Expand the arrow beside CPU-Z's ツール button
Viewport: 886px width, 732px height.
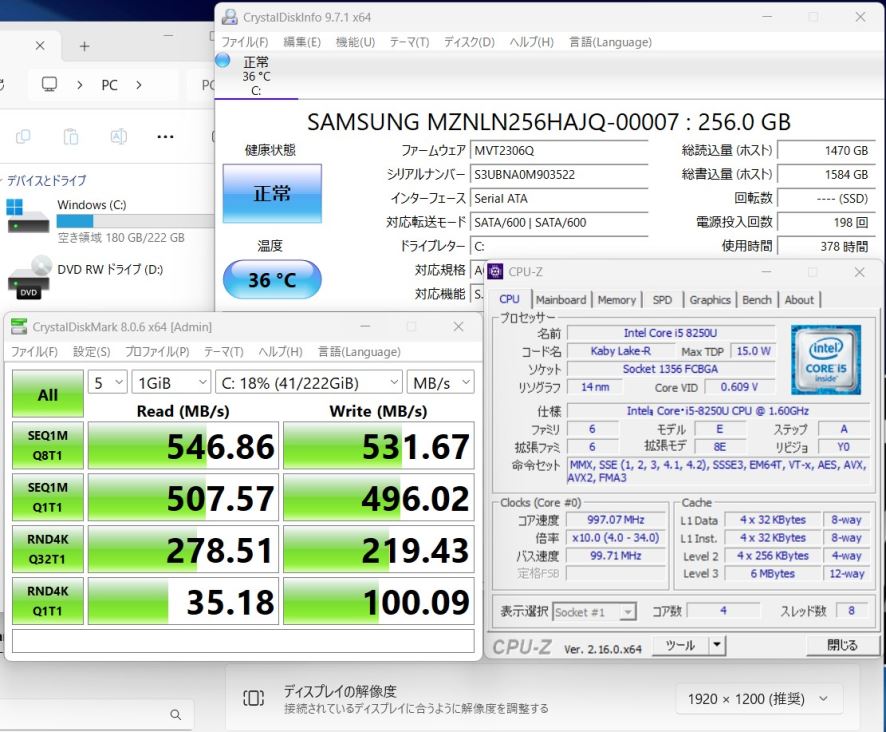[717, 645]
